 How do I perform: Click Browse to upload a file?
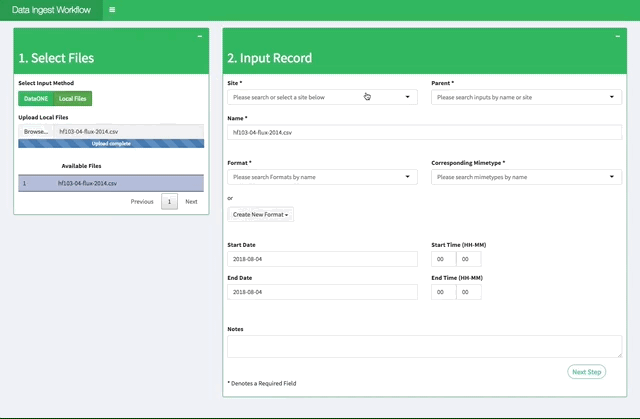coord(35,131)
